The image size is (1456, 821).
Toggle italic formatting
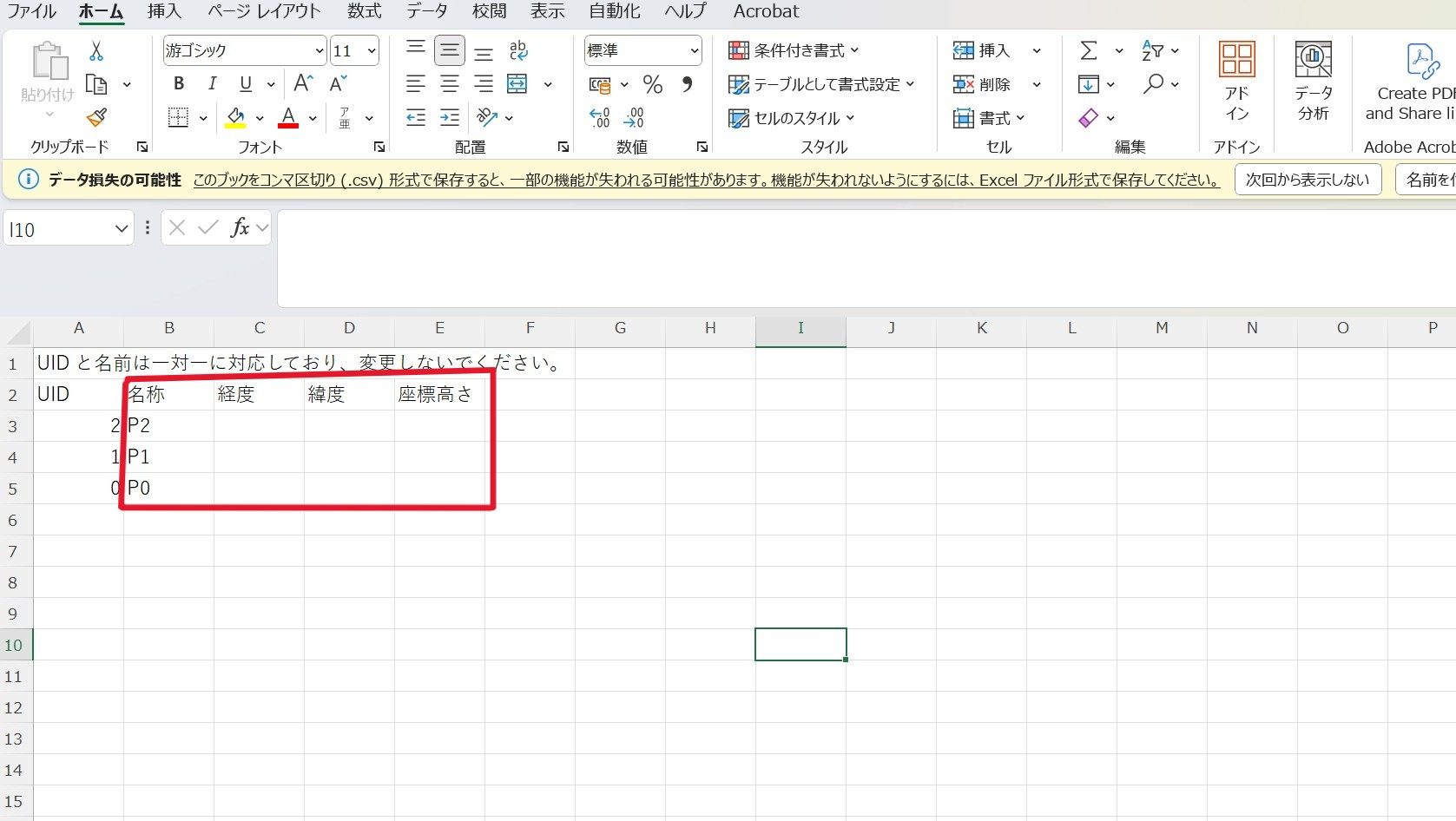[x=212, y=83]
